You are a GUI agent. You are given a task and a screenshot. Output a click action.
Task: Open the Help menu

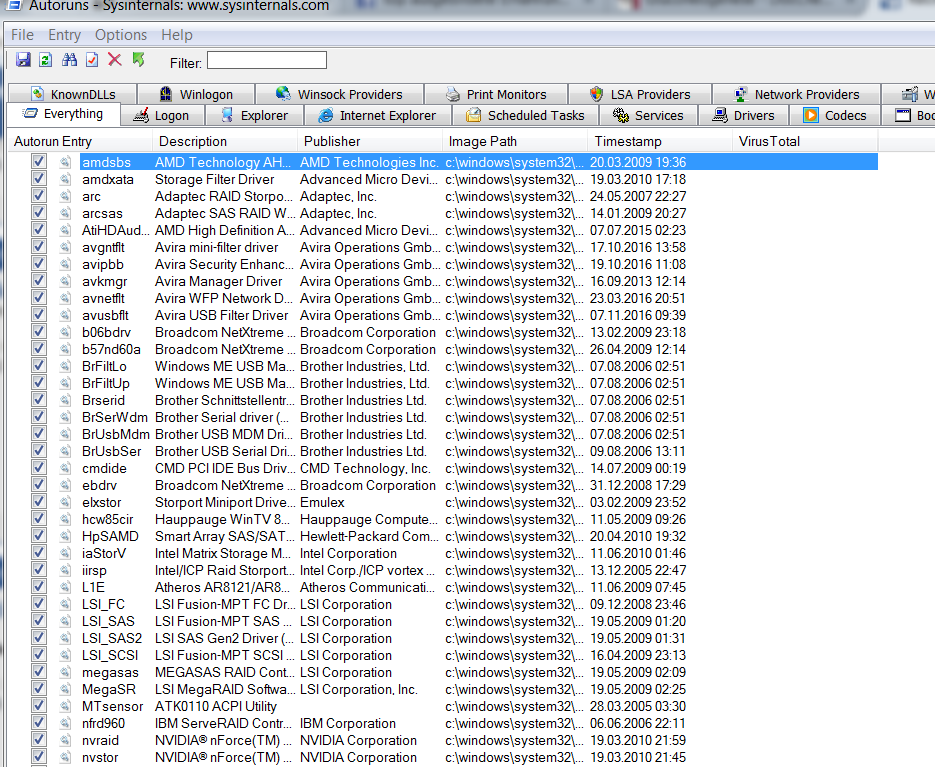pos(177,35)
